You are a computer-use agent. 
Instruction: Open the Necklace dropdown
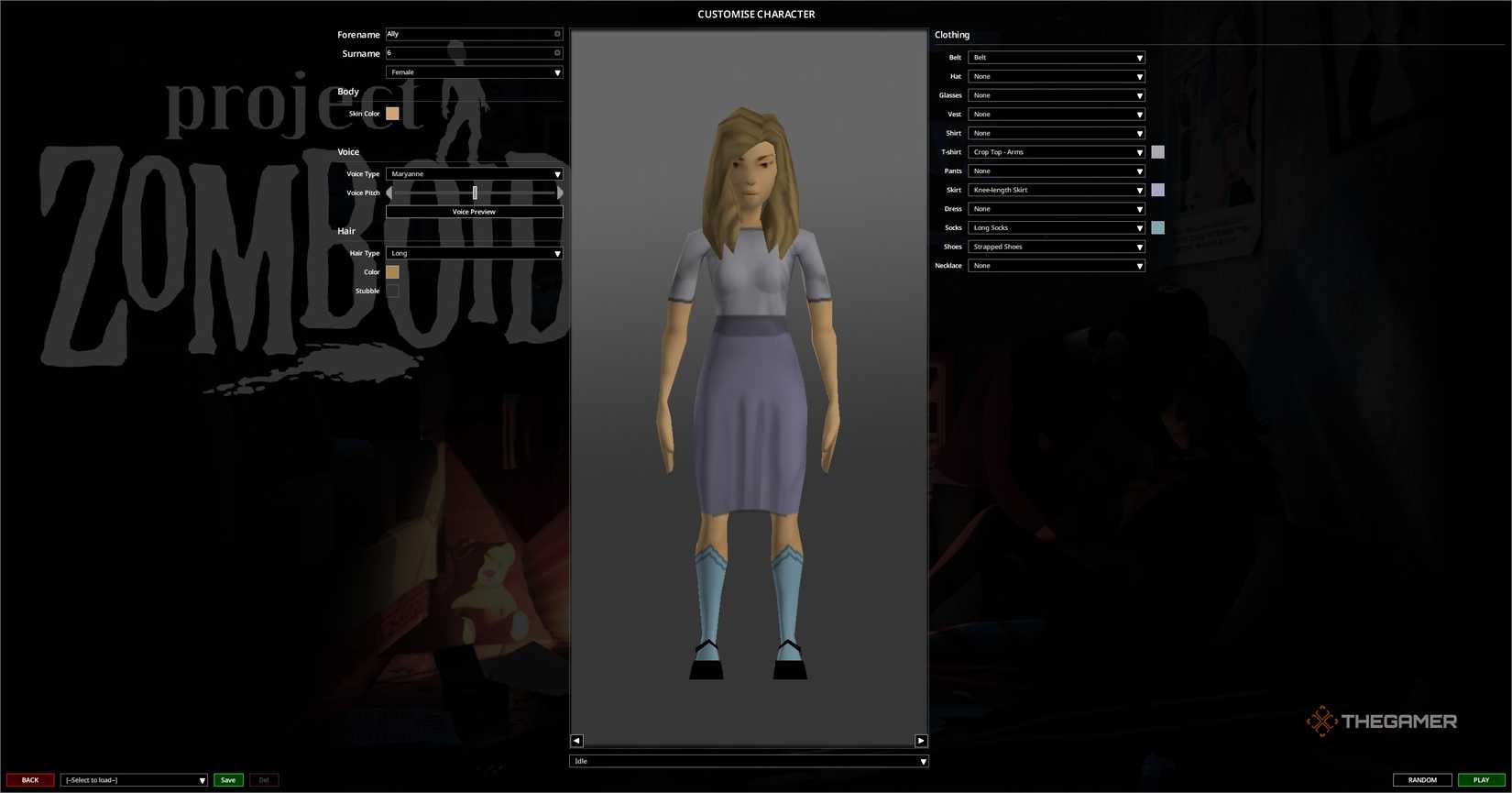point(1057,266)
